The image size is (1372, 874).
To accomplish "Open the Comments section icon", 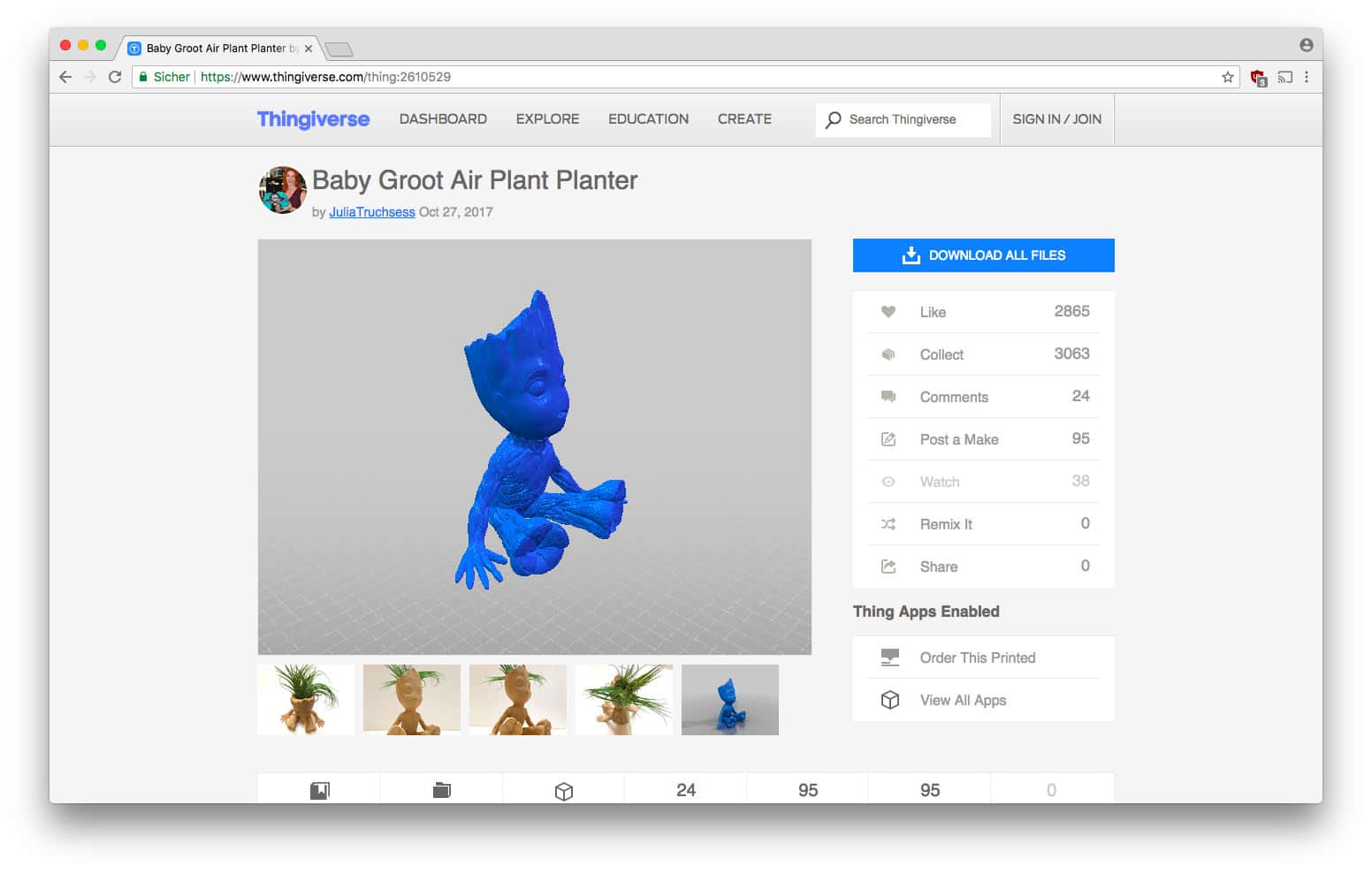I will pos(888,397).
